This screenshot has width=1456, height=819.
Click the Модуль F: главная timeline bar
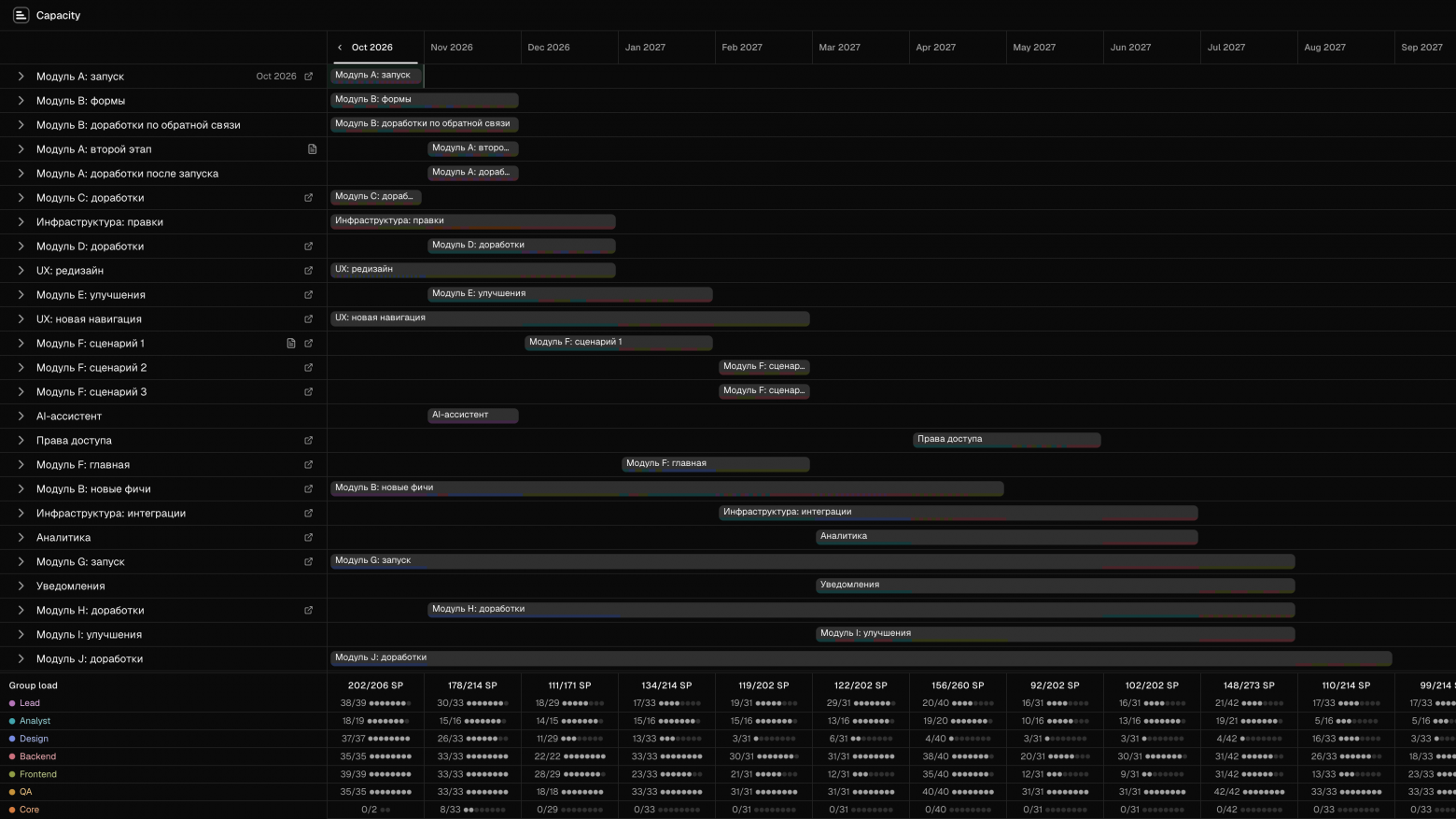coord(716,464)
